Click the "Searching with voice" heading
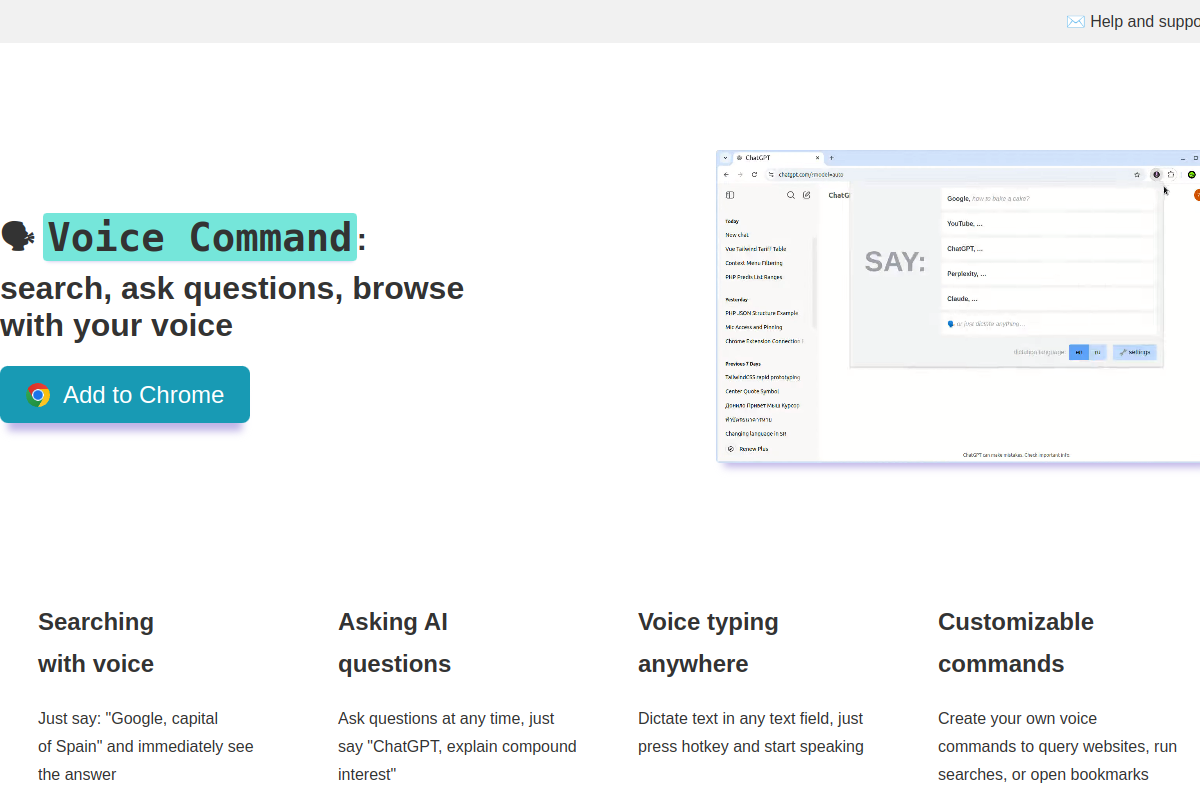 [x=96, y=643]
